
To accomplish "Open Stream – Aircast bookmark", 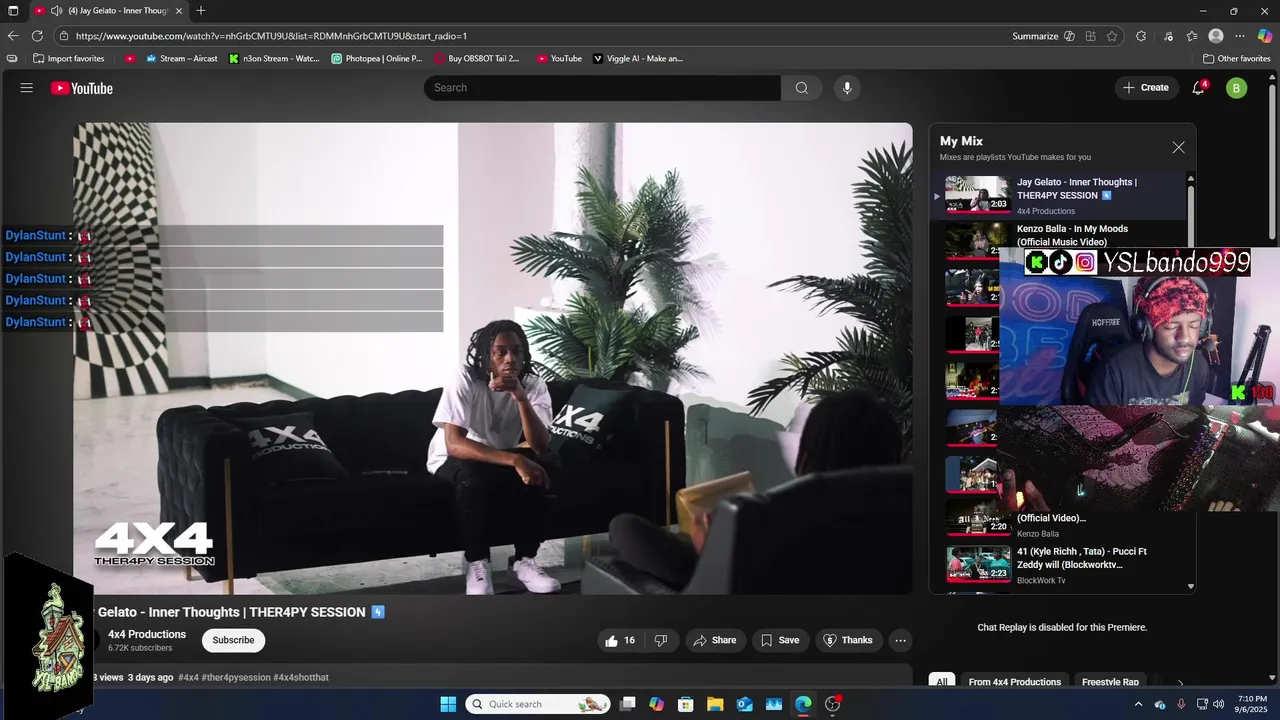I will click(181, 58).
